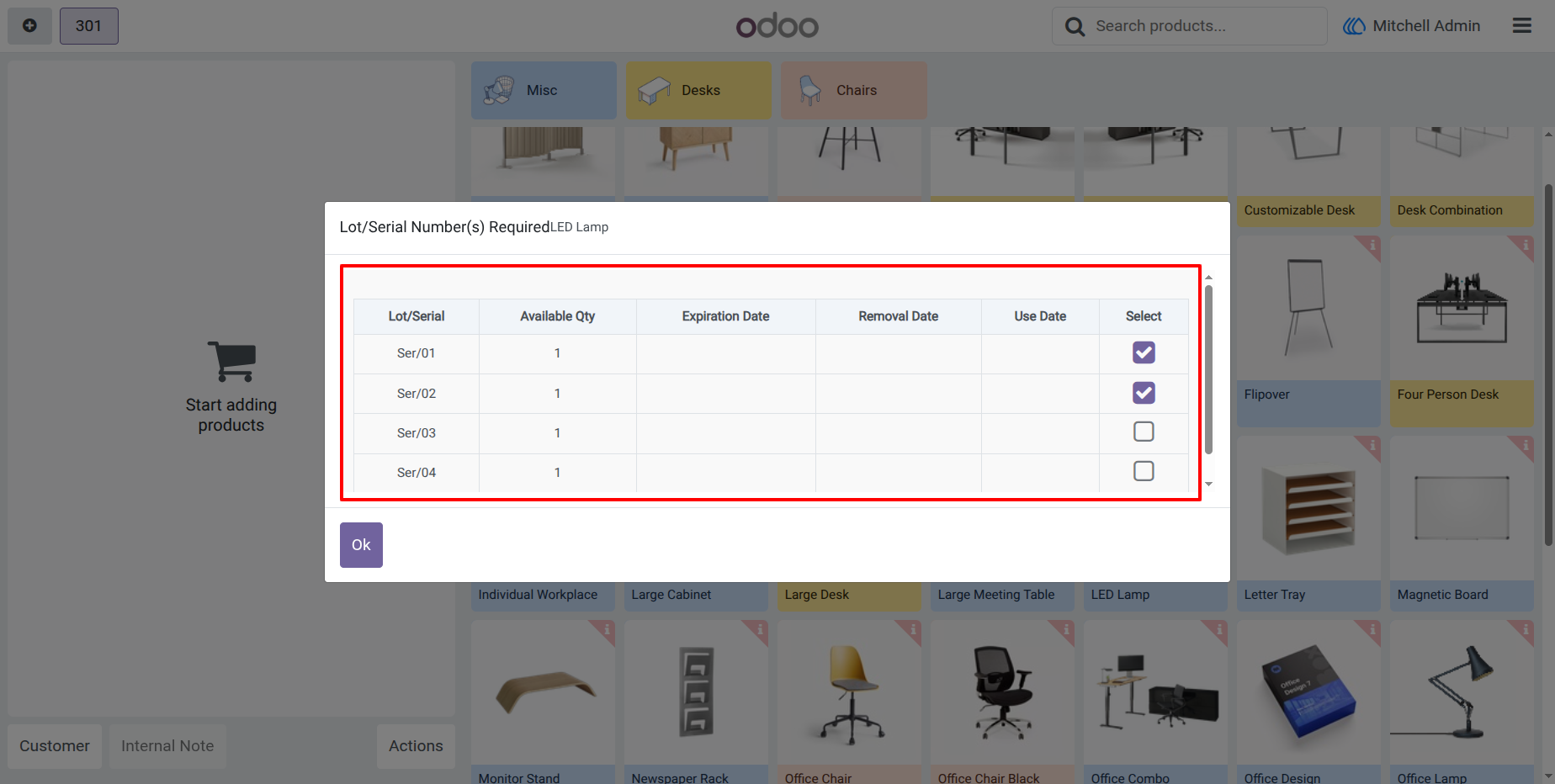This screenshot has height=784, width=1555.
Task: Open the Customer button
Action: pos(55,746)
